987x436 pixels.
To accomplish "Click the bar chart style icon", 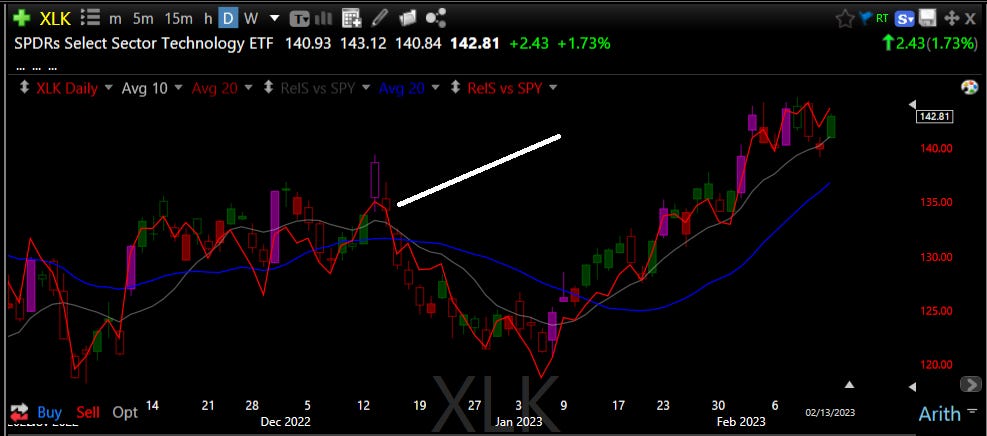I will point(323,18).
